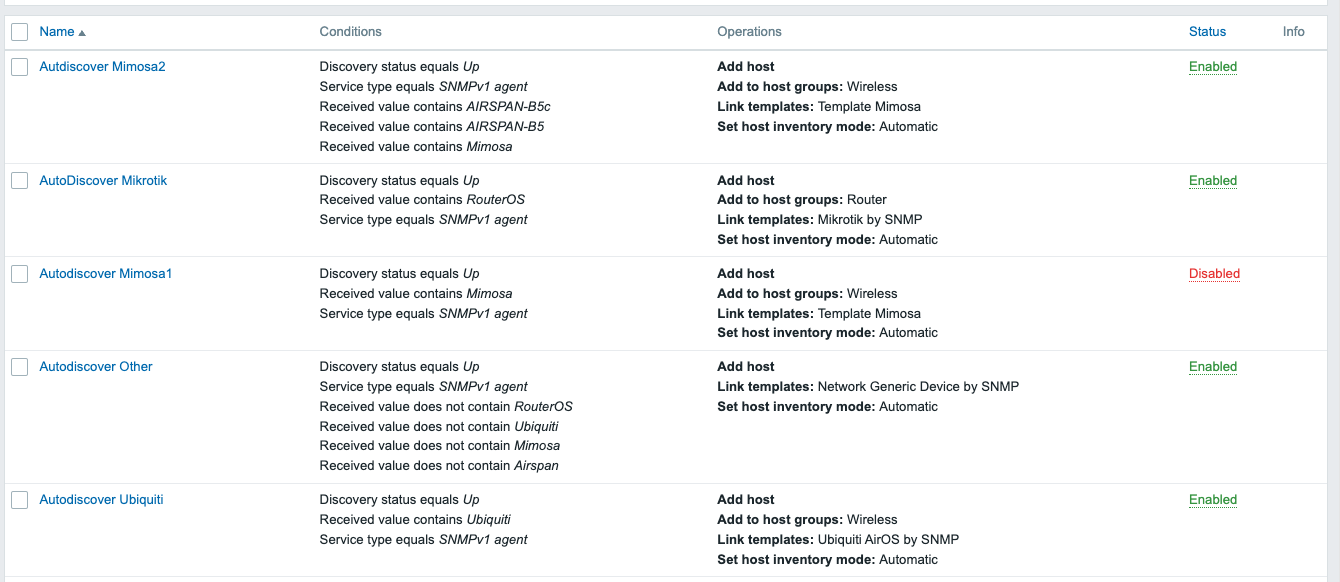Disable AutoDiscover Mikrotik using Enabled status
The image size is (1340, 582).
click(x=1213, y=181)
